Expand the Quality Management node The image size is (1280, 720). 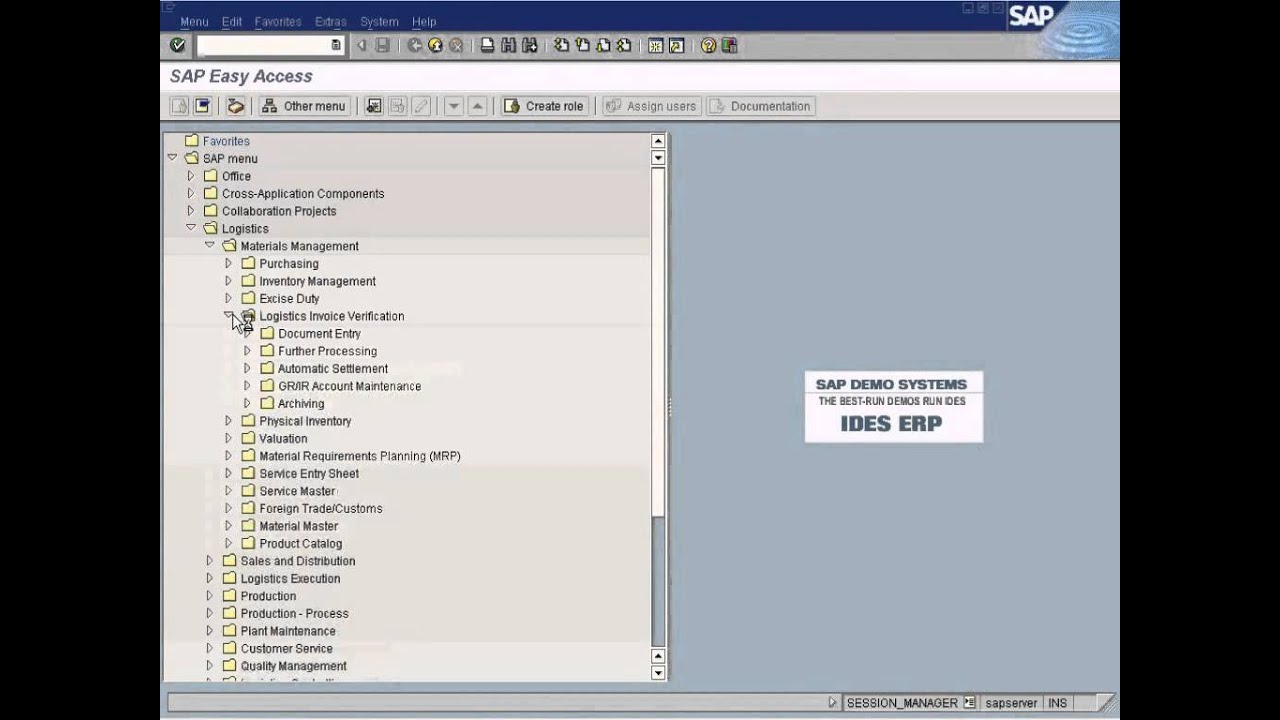[209, 666]
